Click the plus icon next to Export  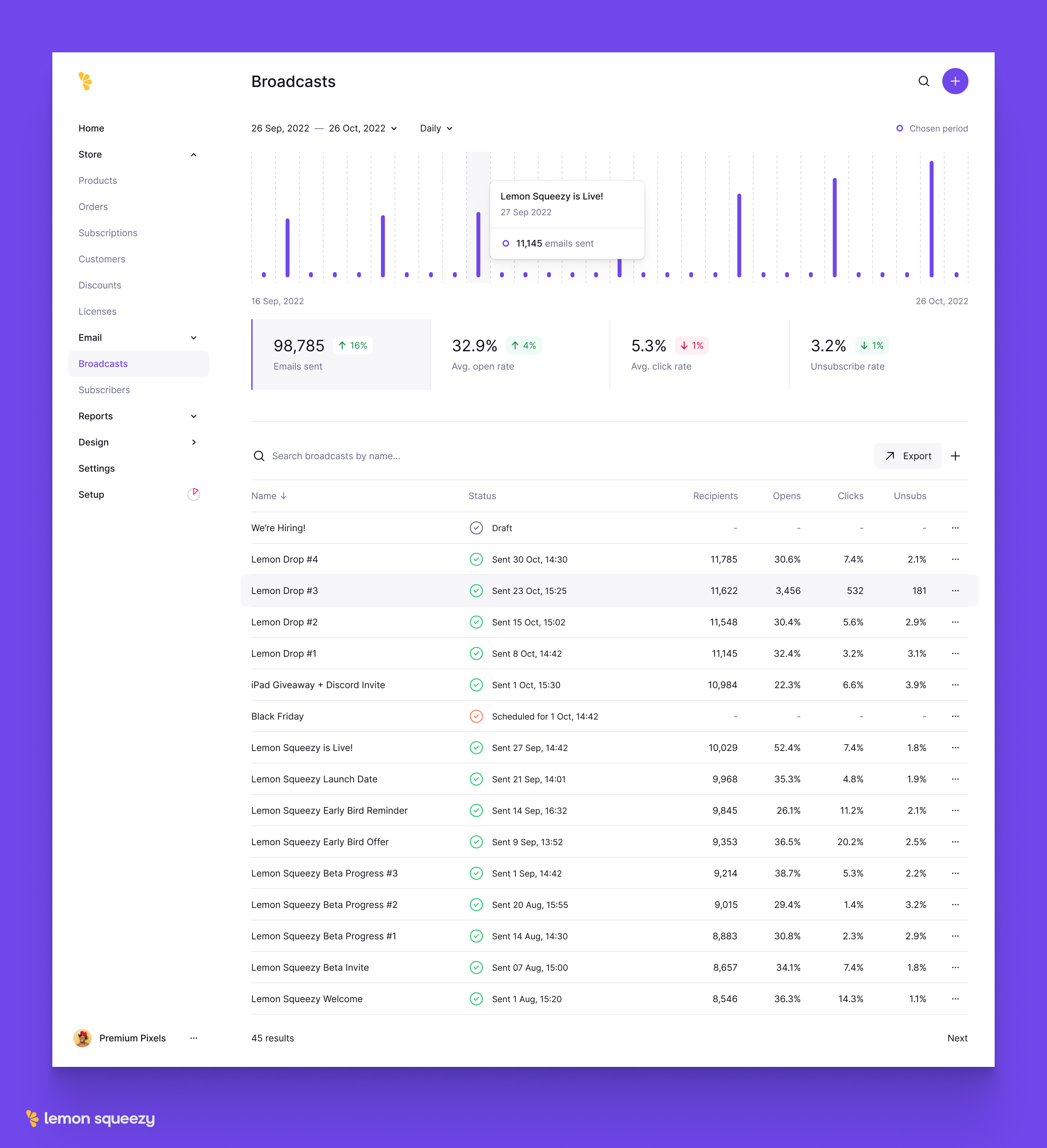[956, 456]
